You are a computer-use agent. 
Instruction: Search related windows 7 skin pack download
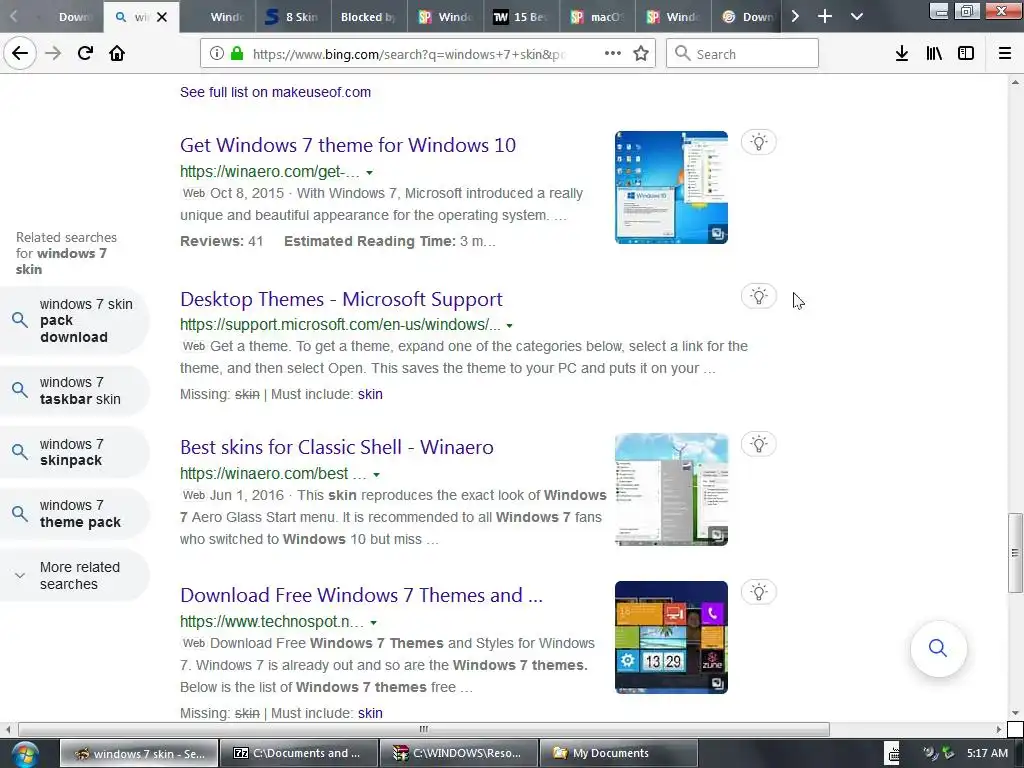(74, 321)
